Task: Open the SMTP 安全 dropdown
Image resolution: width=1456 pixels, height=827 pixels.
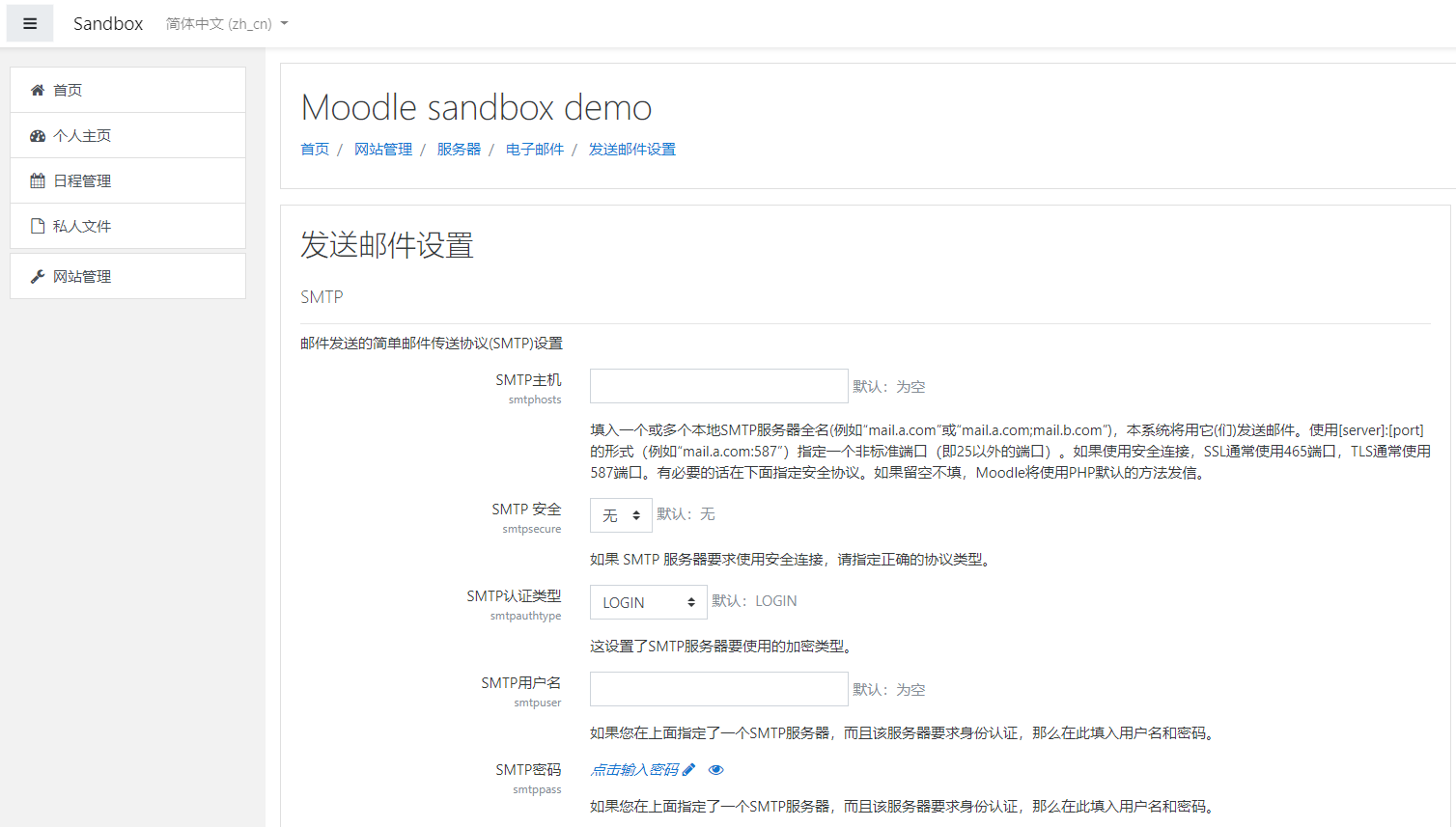Action: point(621,515)
